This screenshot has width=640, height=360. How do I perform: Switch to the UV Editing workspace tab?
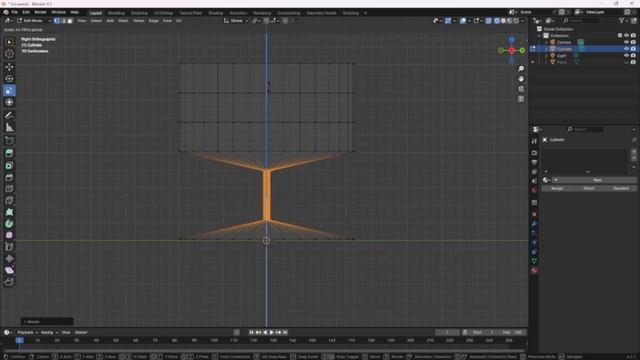tap(163, 13)
